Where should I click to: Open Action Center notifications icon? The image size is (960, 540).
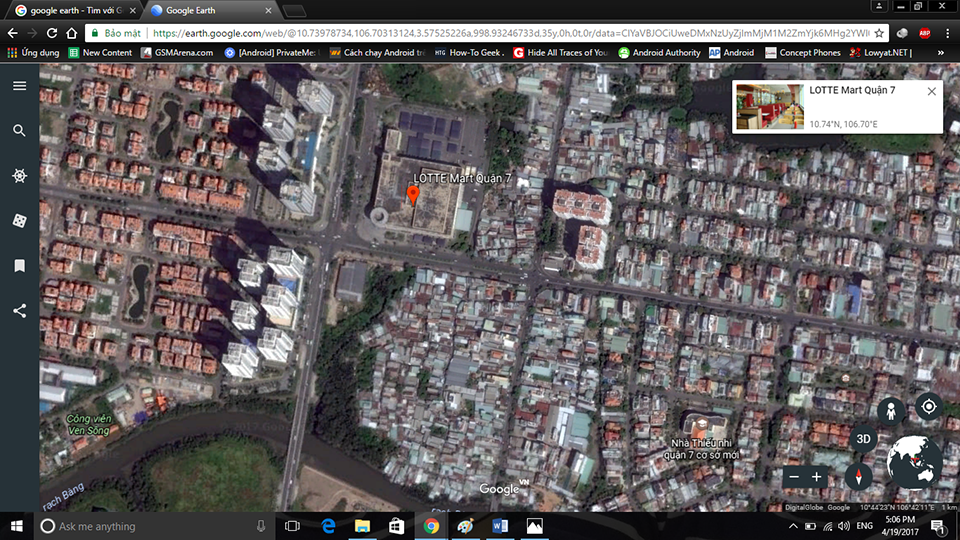(938, 526)
